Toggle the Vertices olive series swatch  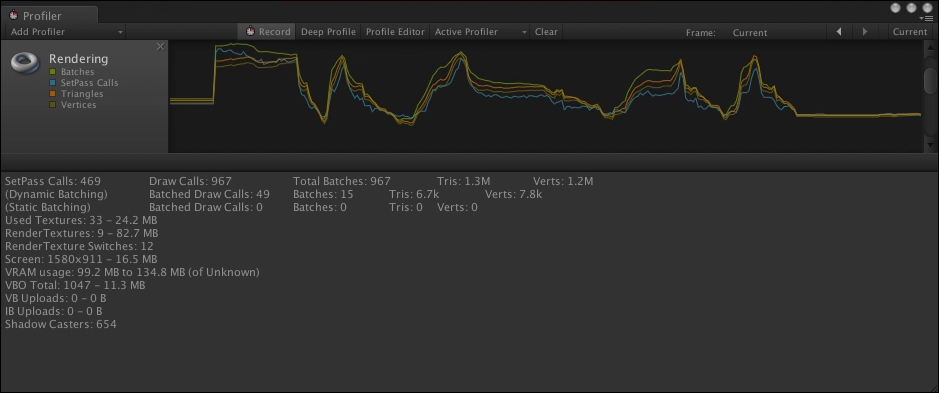click(53, 105)
